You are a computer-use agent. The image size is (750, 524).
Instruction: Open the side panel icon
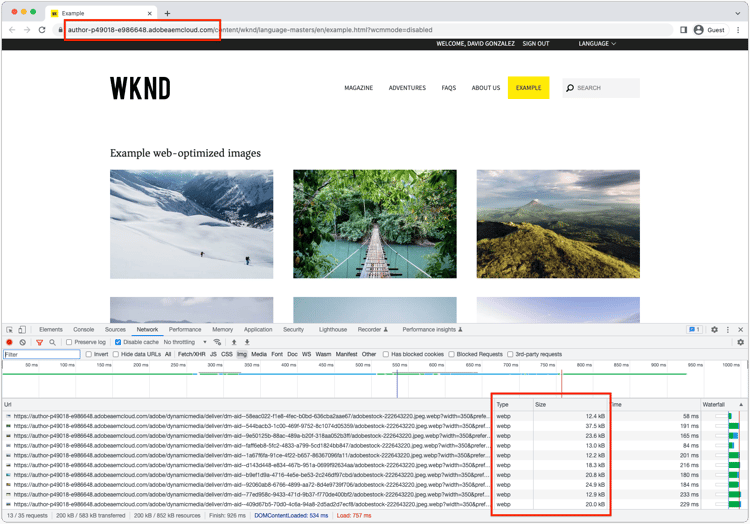pos(684,30)
